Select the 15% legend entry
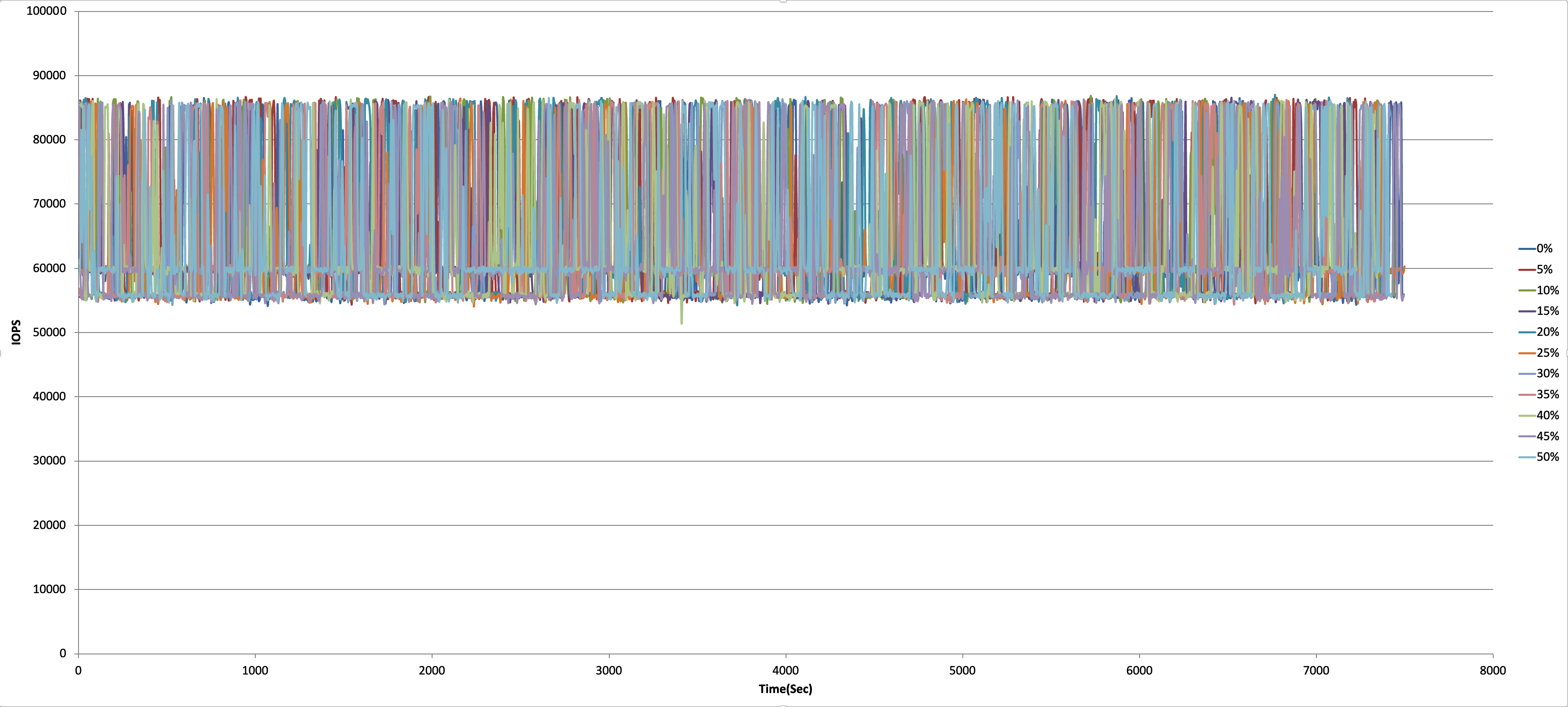Viewport: 1568px width, 707px height. [1539, 311]
